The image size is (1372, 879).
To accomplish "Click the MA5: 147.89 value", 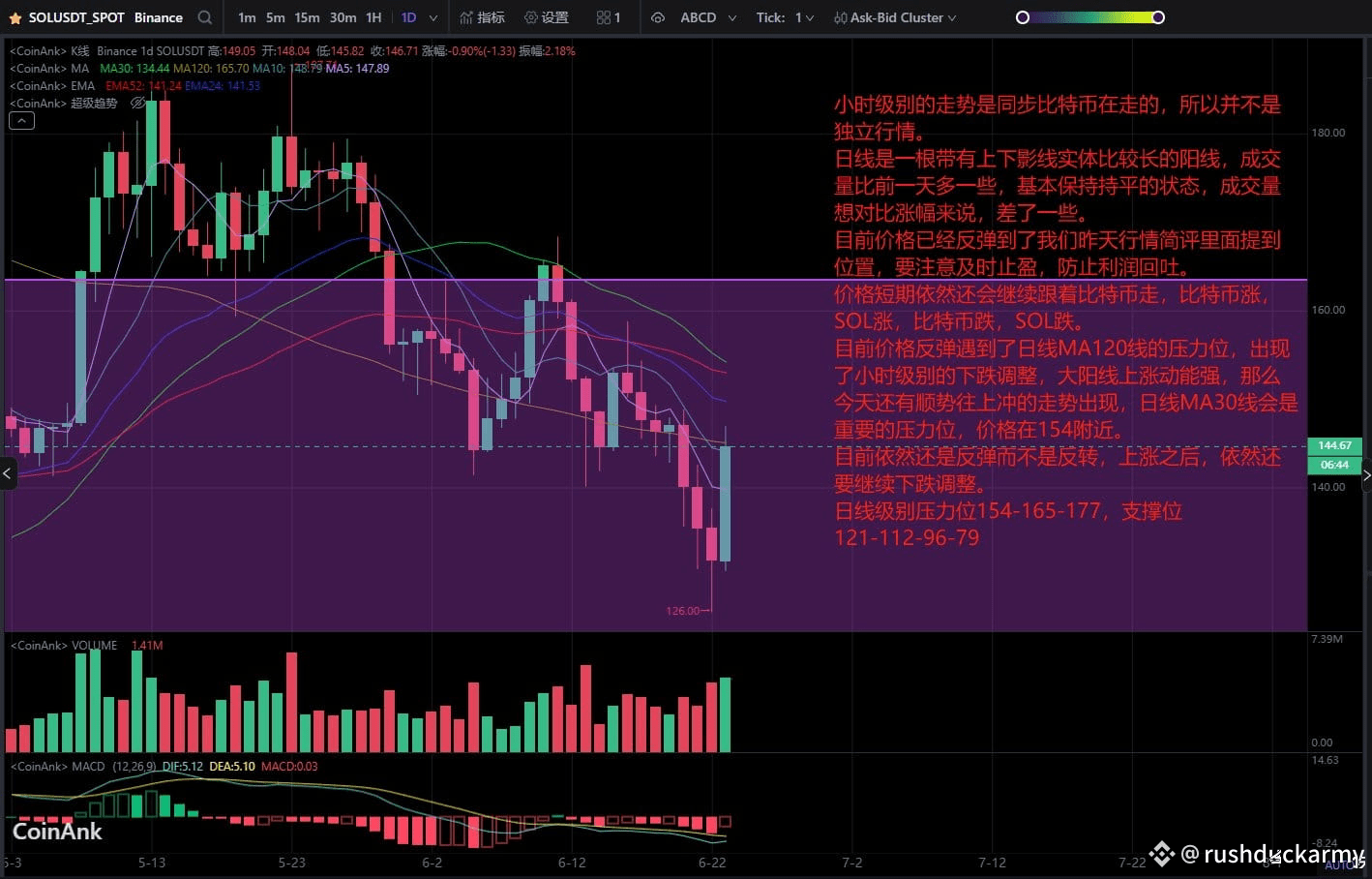I will [x=357, y=68].
